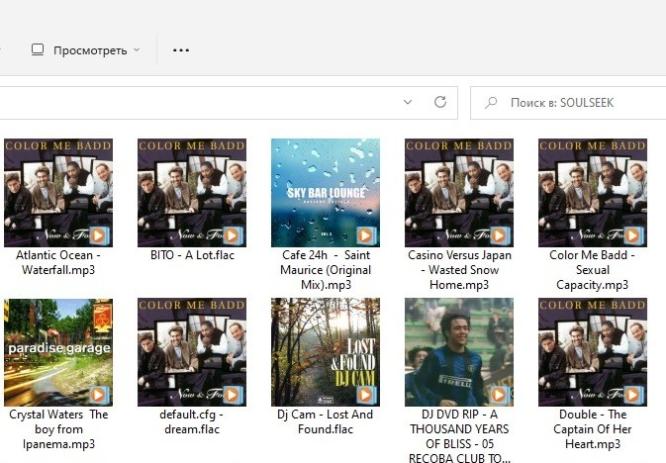Screen dimensions: 666x463
Task: Select Casino Versus Japan Wasted Snow Home.mp3
Action: pos(459,192)
